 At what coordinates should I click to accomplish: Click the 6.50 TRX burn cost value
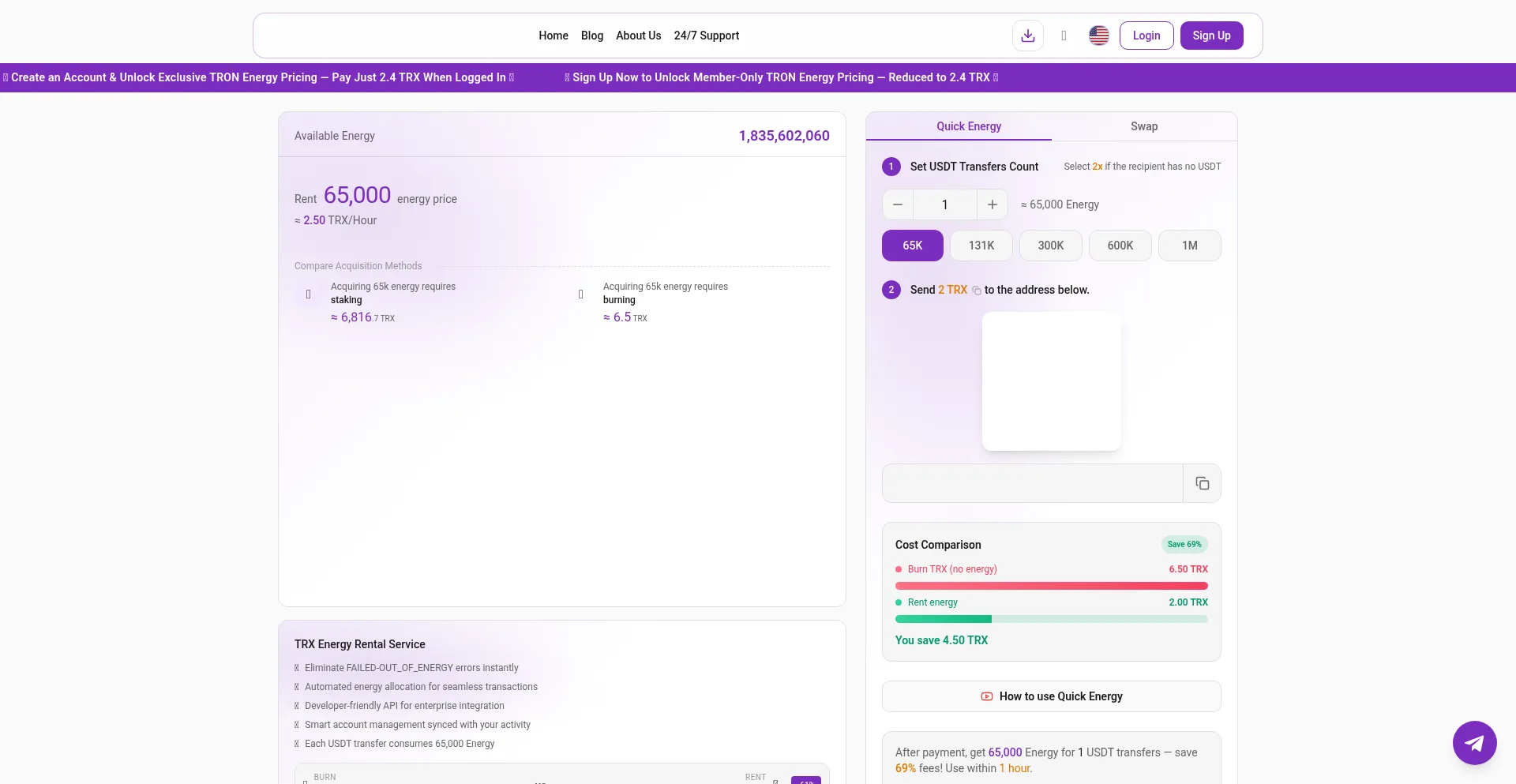[x=1188, y=569]
